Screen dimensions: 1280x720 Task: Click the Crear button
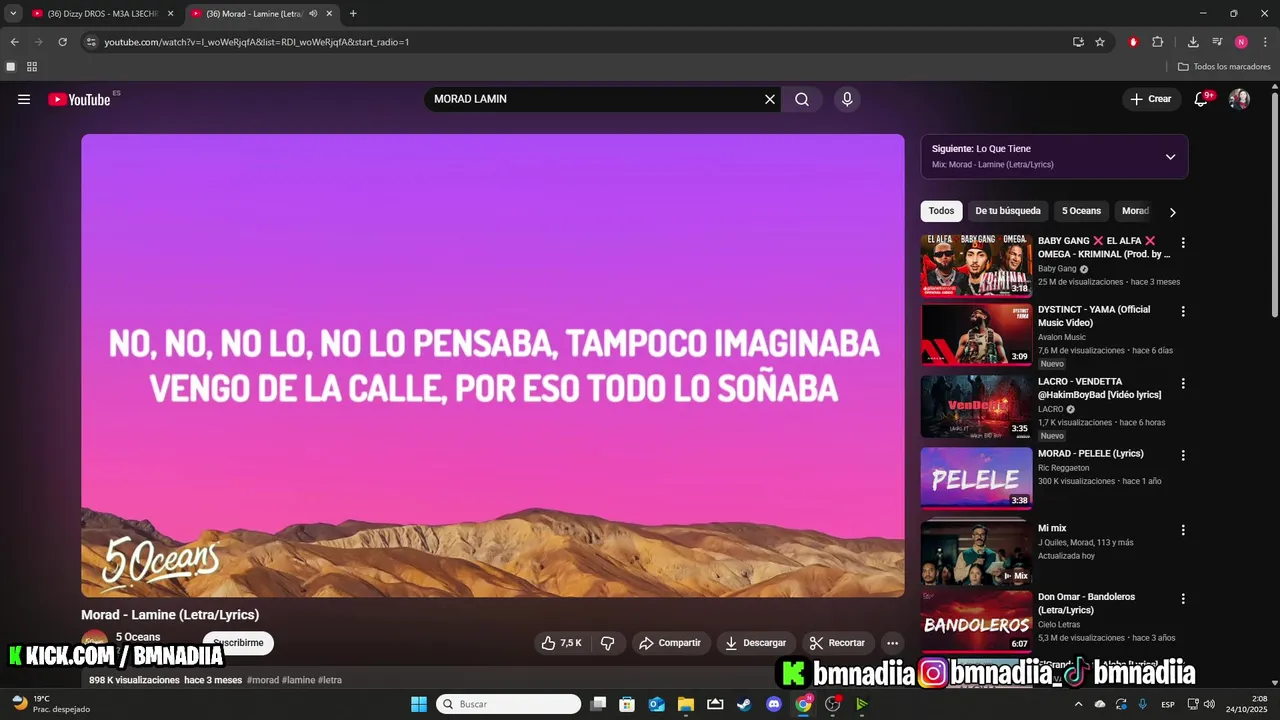(1151, 99)
